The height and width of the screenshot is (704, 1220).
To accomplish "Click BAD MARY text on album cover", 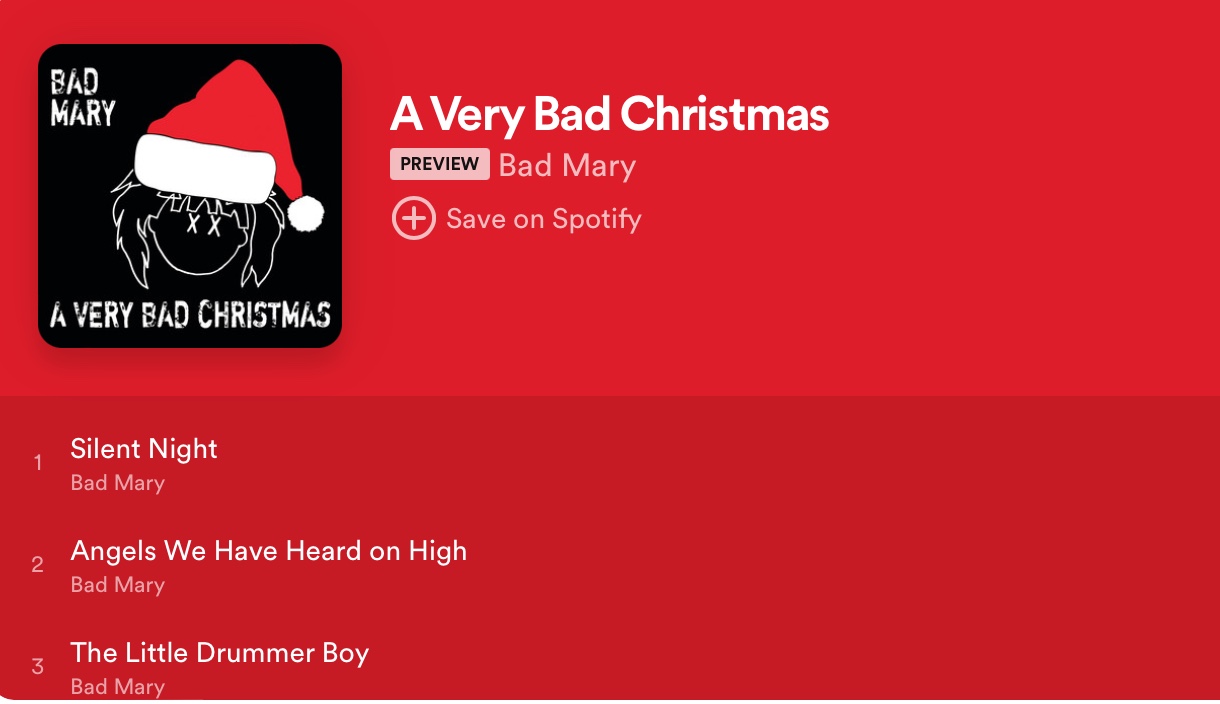I will point(83,98).
